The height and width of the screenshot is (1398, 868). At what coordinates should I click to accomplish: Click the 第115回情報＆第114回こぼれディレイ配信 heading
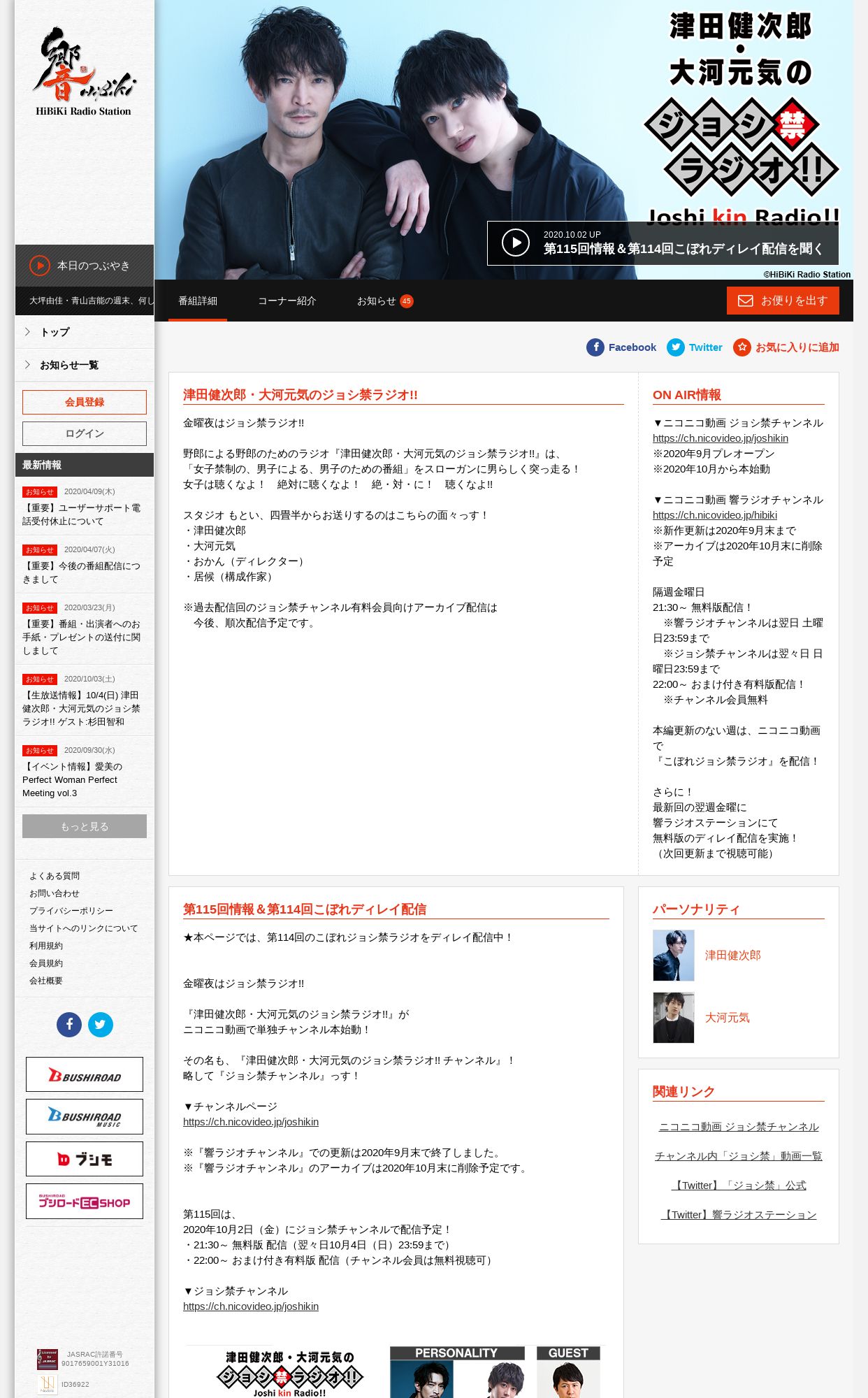point(305,909)
